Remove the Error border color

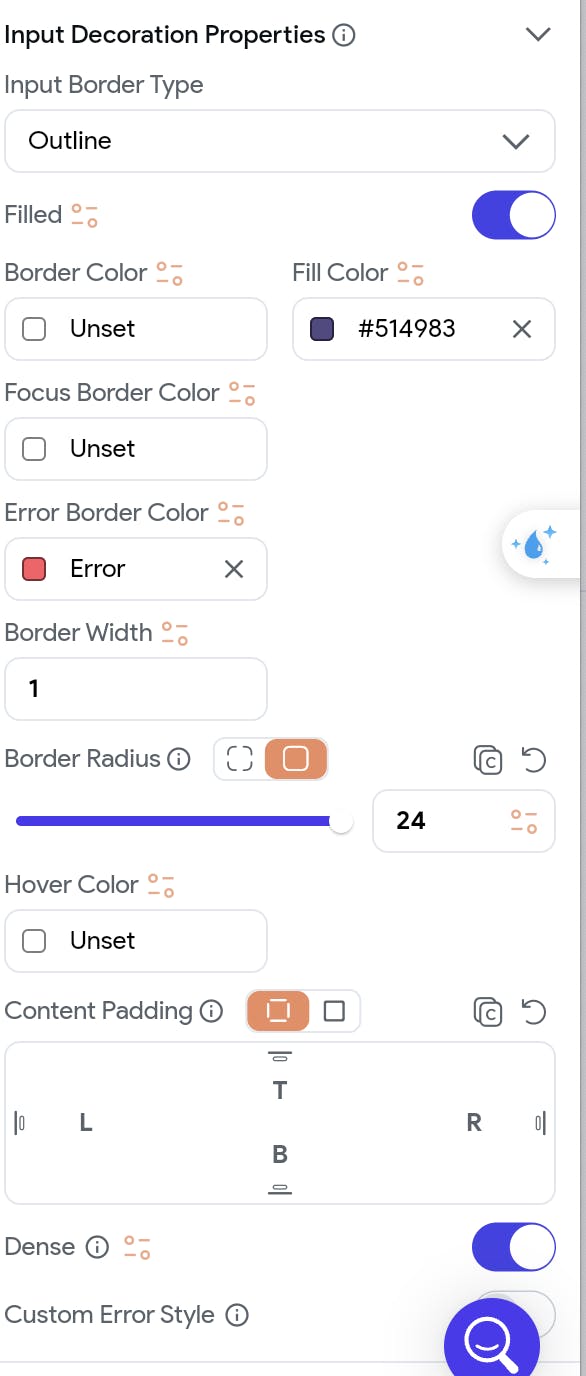[x=234, y=569]
